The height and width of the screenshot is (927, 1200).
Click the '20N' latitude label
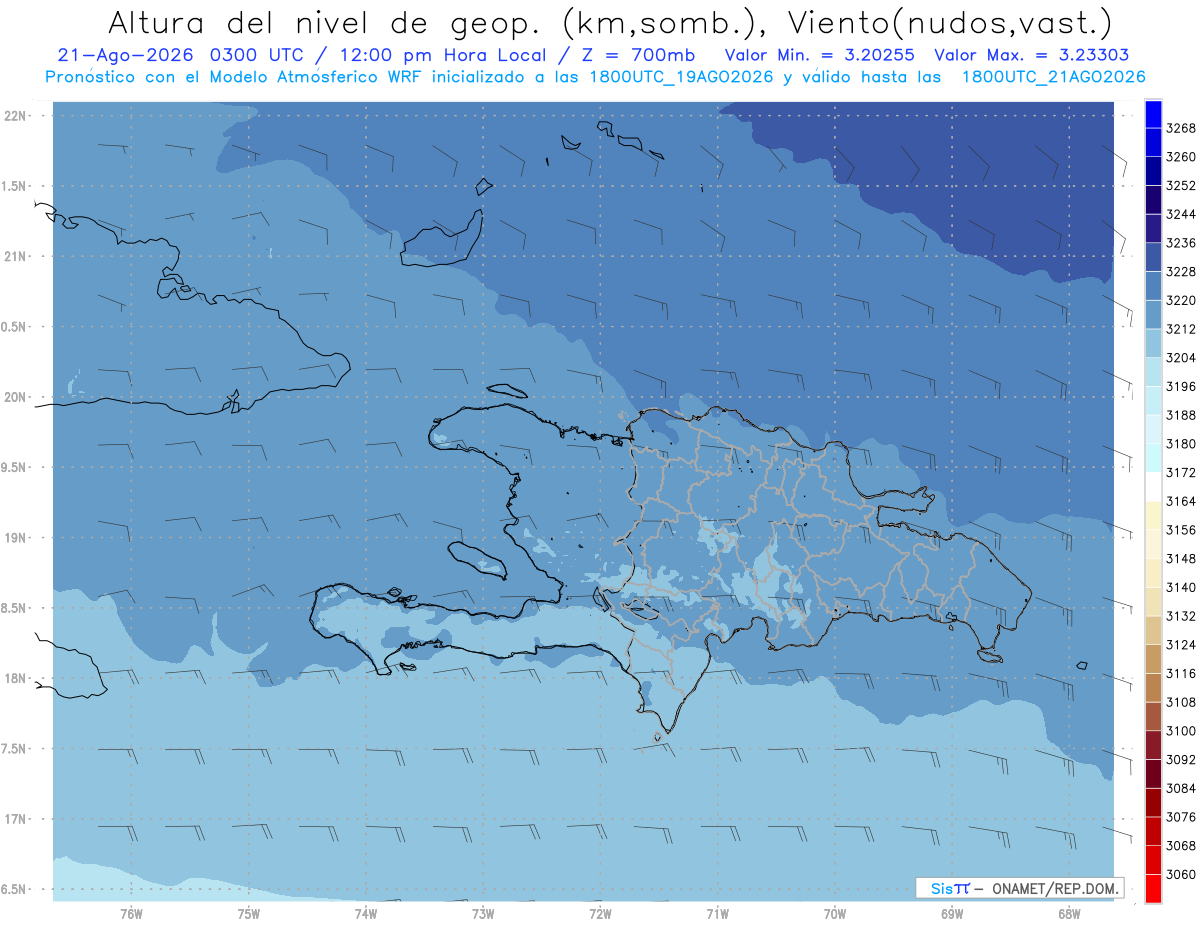[15, 398]
